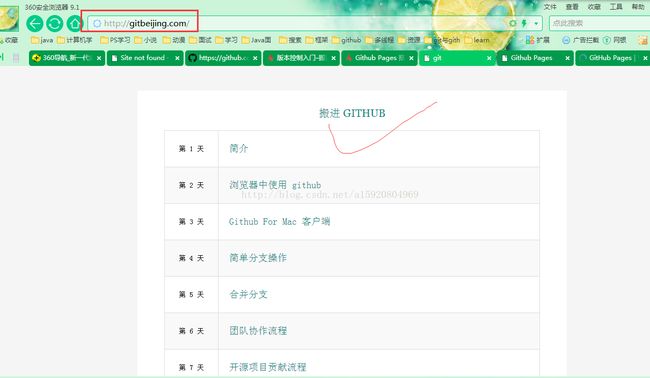Close the https://github.c tab
The image size is (650, 378).
(x=255, y=58)
